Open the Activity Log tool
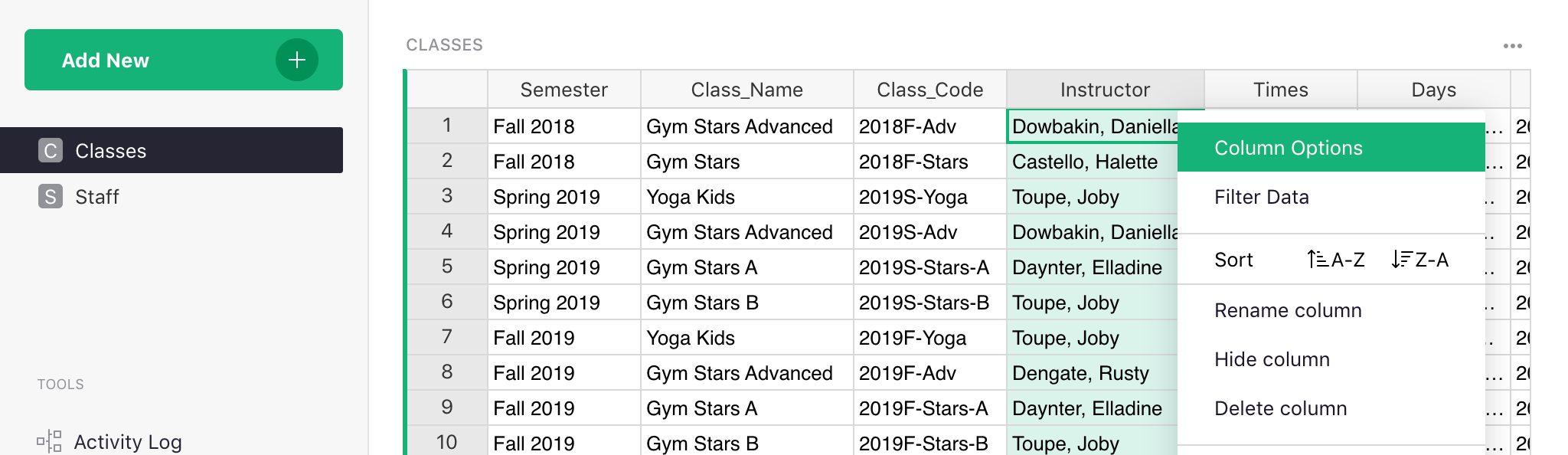This screenshot has height=455, width=1568. (x=128, y=442)
